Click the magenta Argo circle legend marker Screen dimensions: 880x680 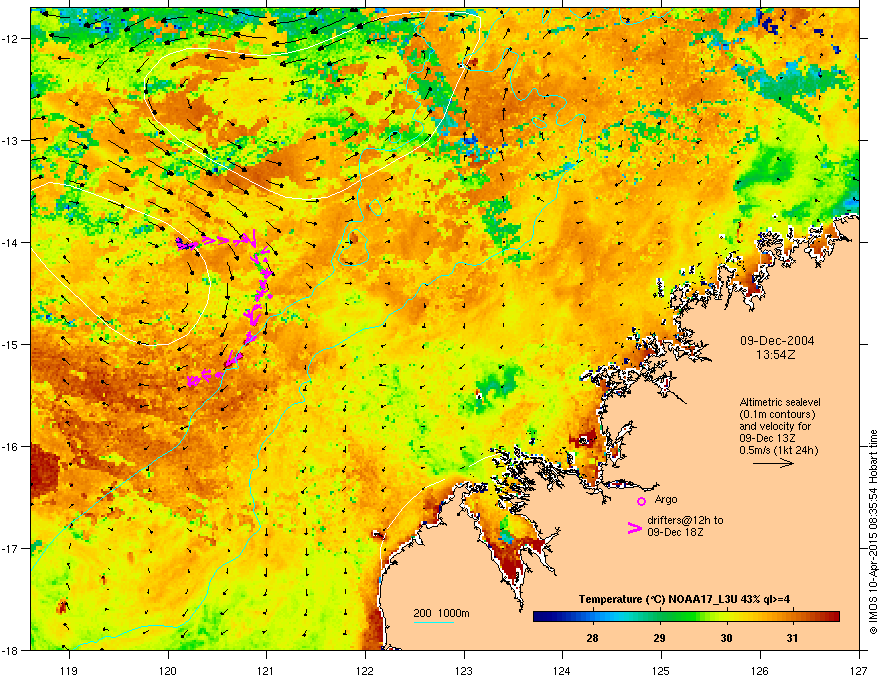[641, 501]
